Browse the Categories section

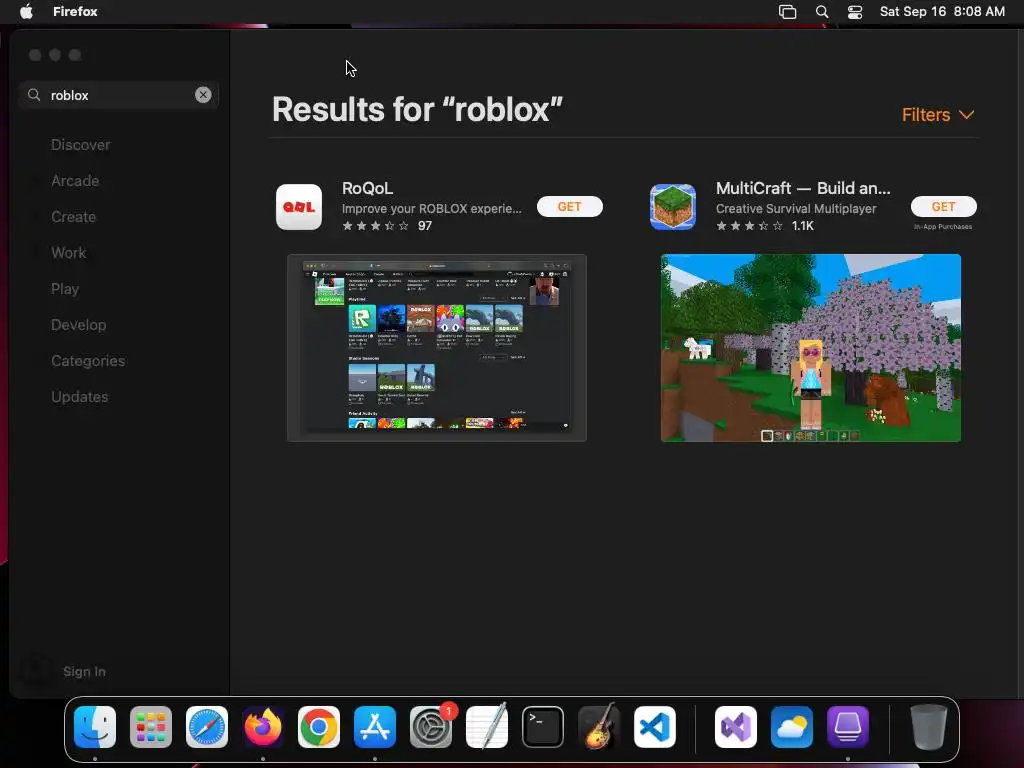click(x=88, y=360)
